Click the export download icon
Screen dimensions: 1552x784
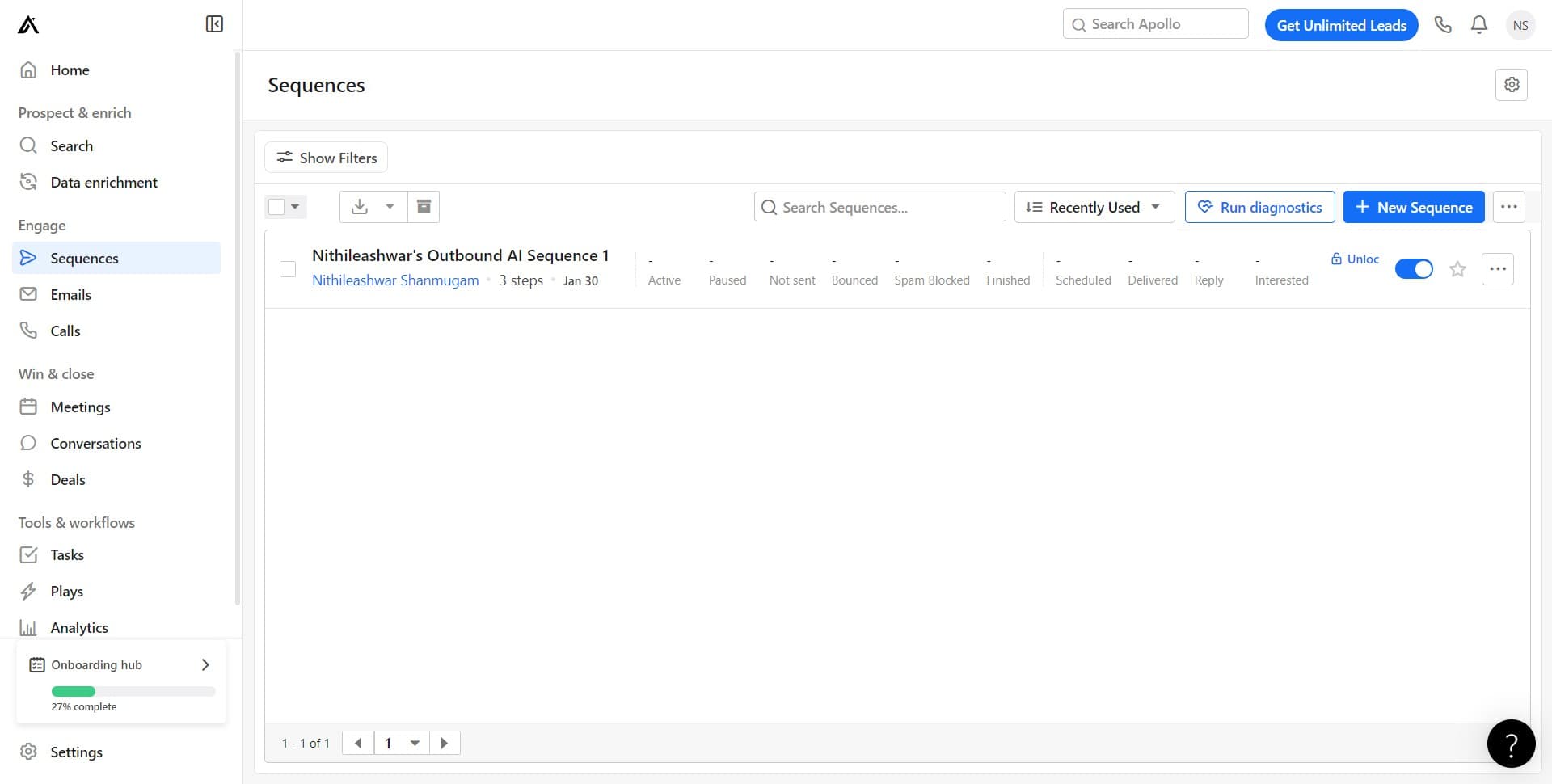tap(360, 207)
